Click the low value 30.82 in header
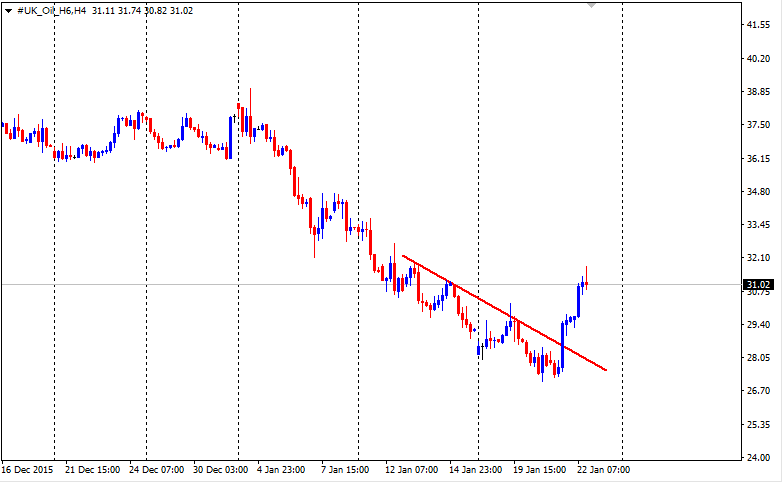 pos(155,10)
